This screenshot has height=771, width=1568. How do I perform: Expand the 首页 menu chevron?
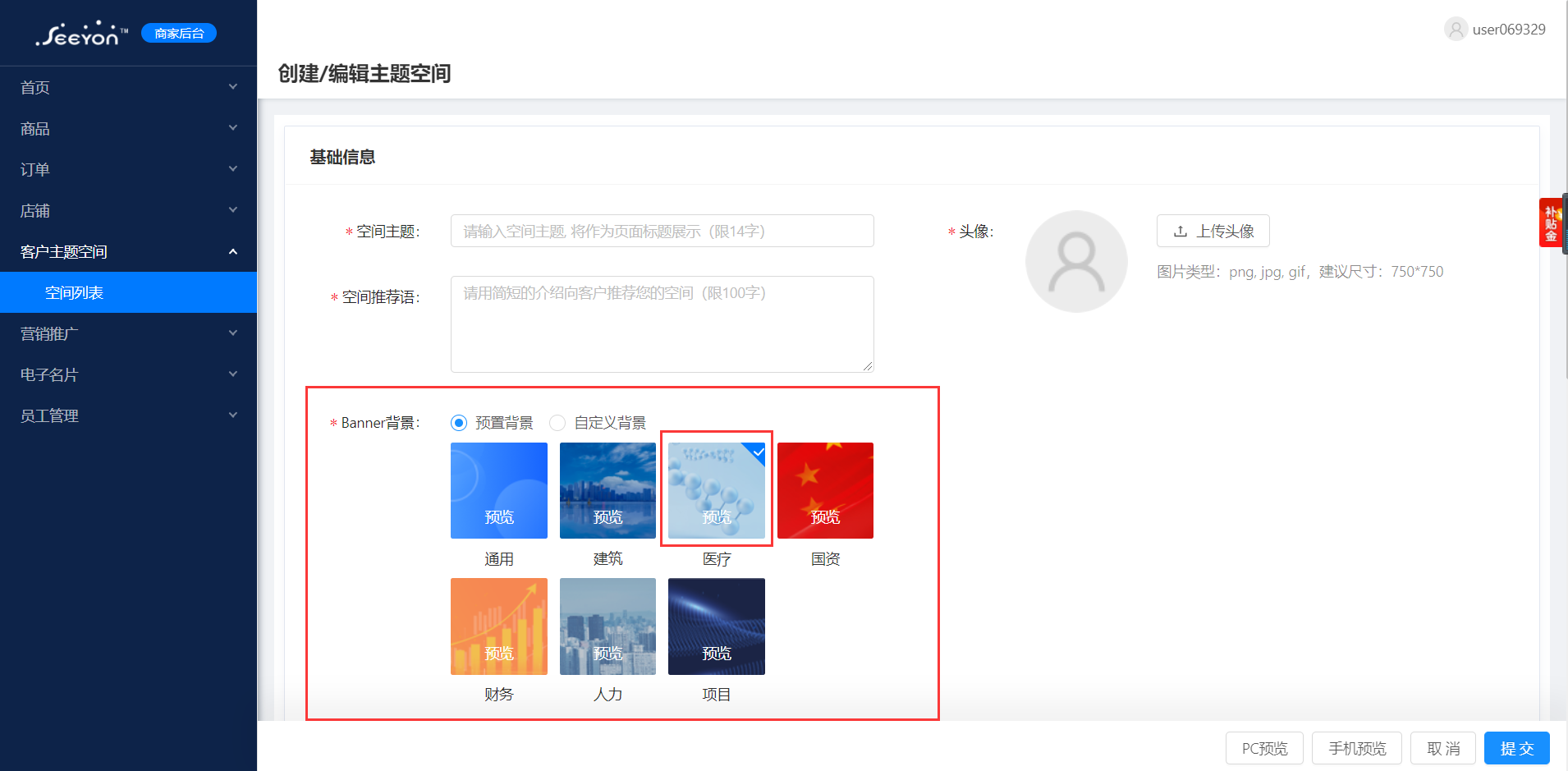(x=233, y=87)
